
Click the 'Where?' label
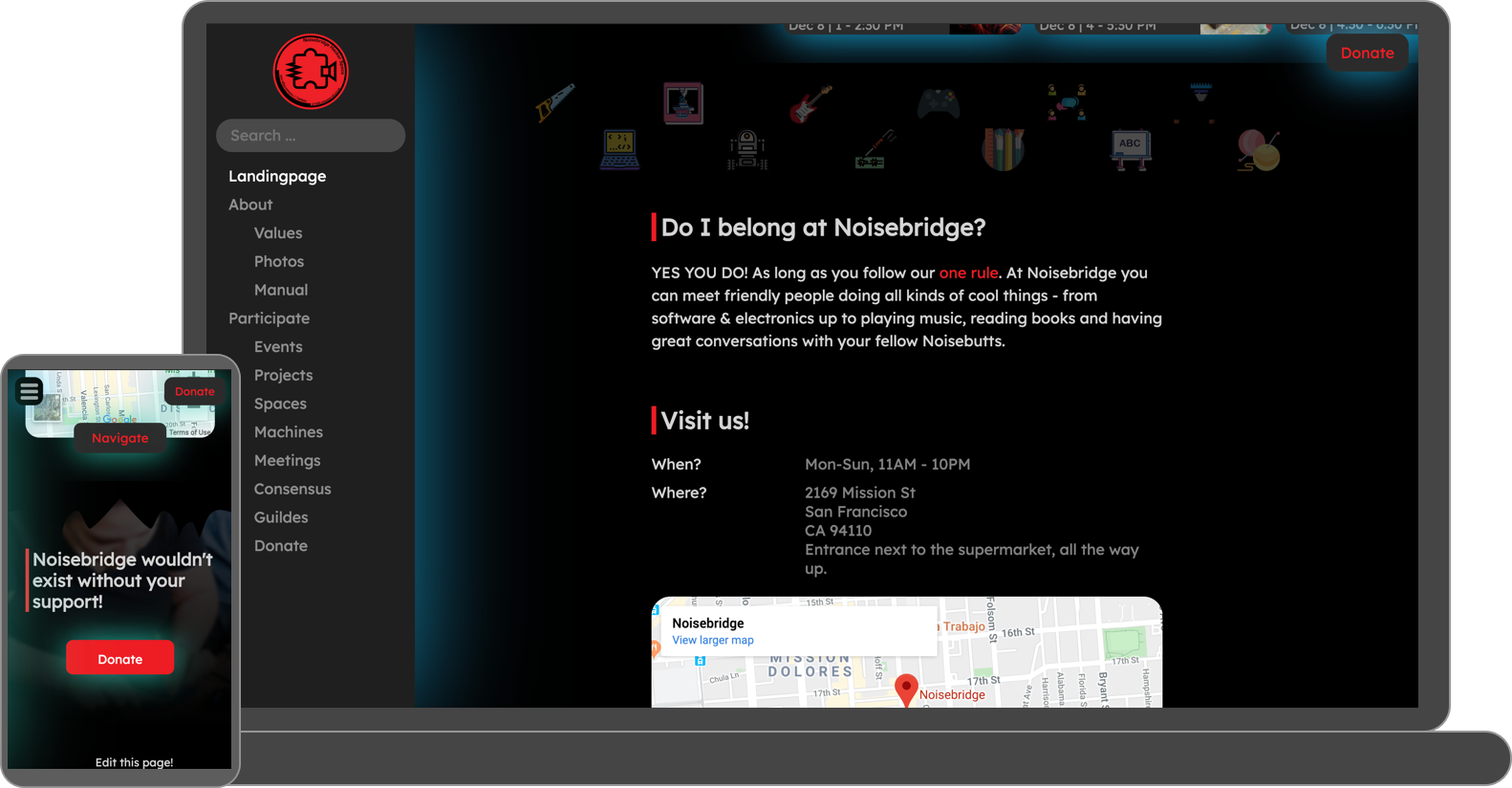point(680,492)
